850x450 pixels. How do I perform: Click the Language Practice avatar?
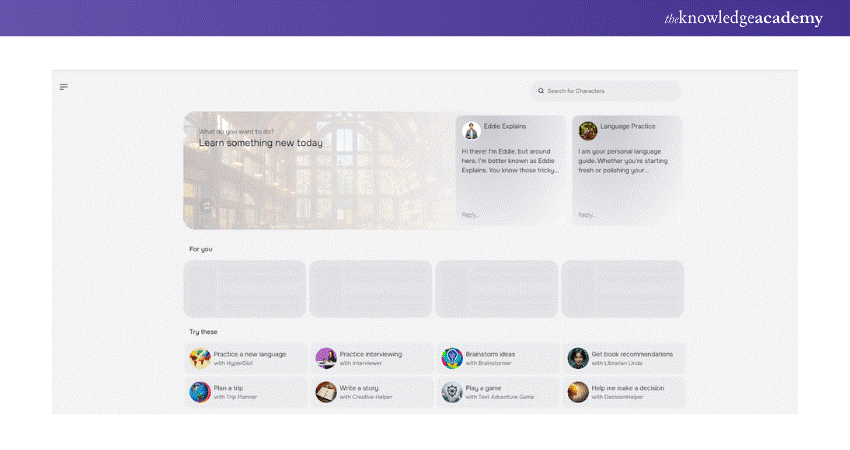[588, 130]
